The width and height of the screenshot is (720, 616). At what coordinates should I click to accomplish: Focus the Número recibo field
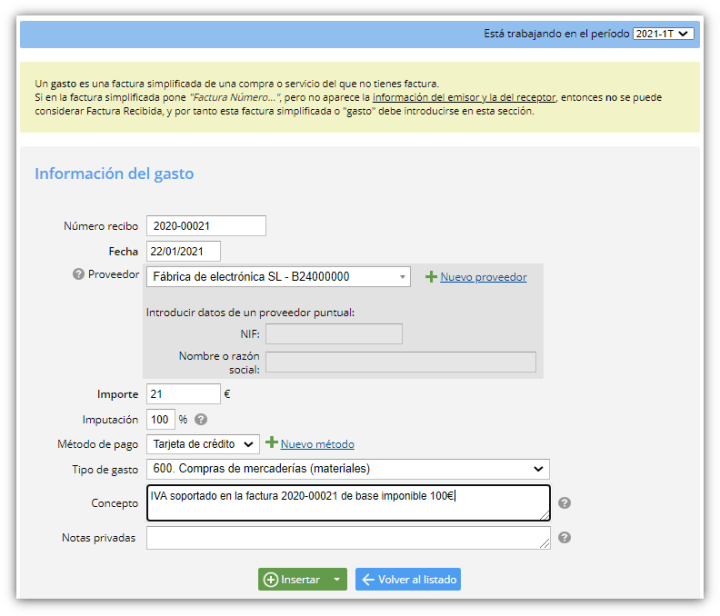(206, 226)
